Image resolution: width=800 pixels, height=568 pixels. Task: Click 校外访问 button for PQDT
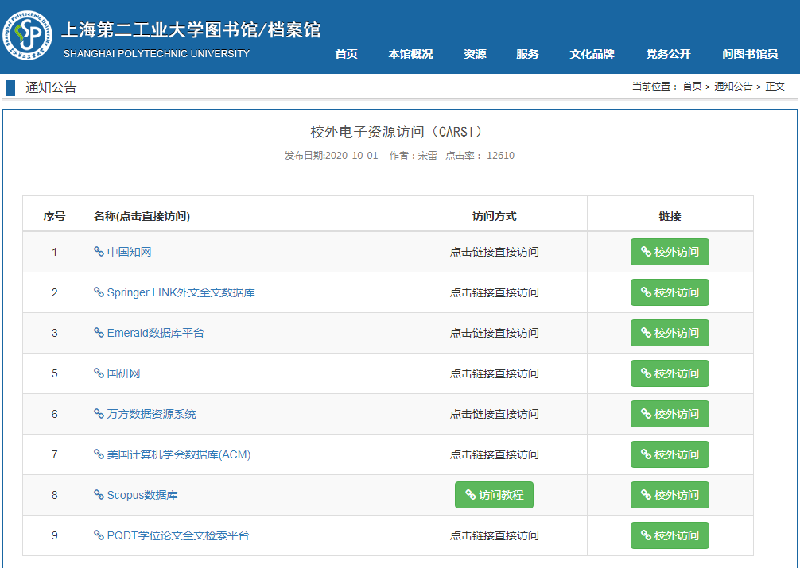669,535
